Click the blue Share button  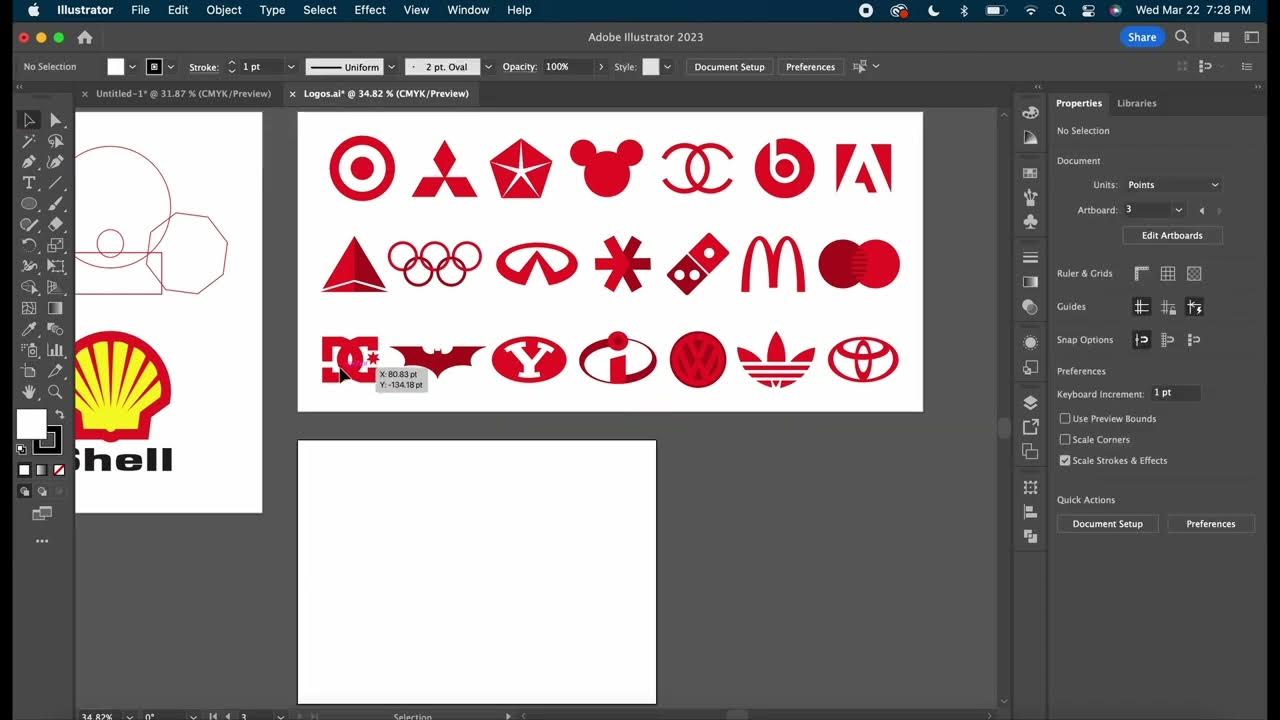(x=1142, y=37)
